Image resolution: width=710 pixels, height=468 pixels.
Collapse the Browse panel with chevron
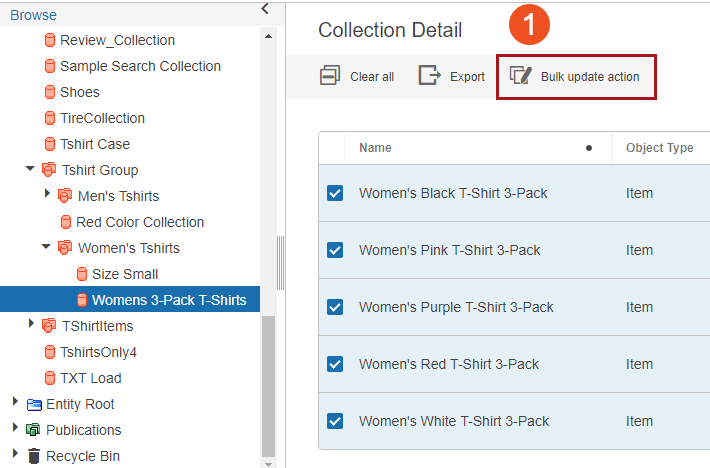tap(265, 9)
